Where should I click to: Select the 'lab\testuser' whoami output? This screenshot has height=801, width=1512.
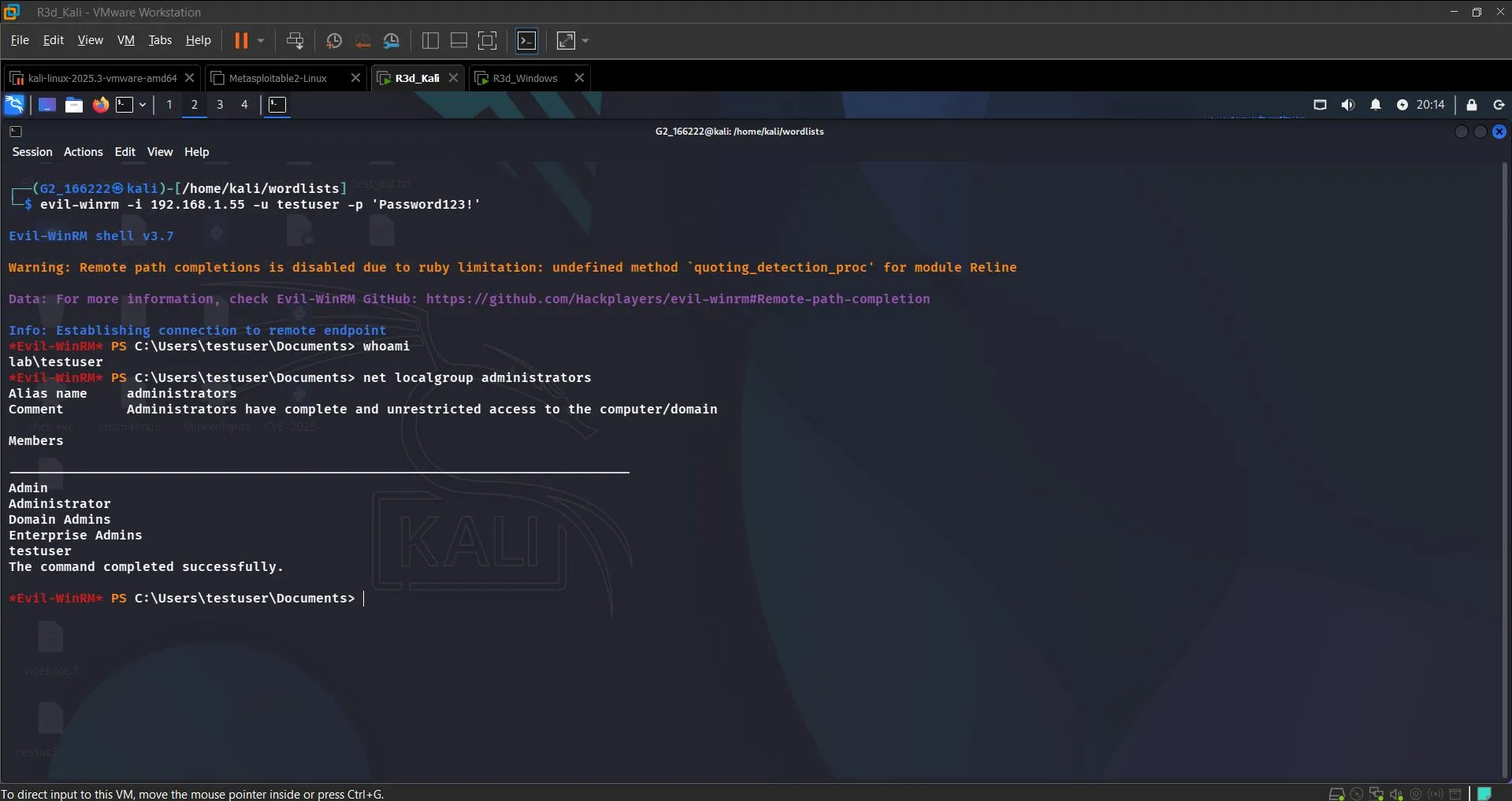click(x=56, y=362)
